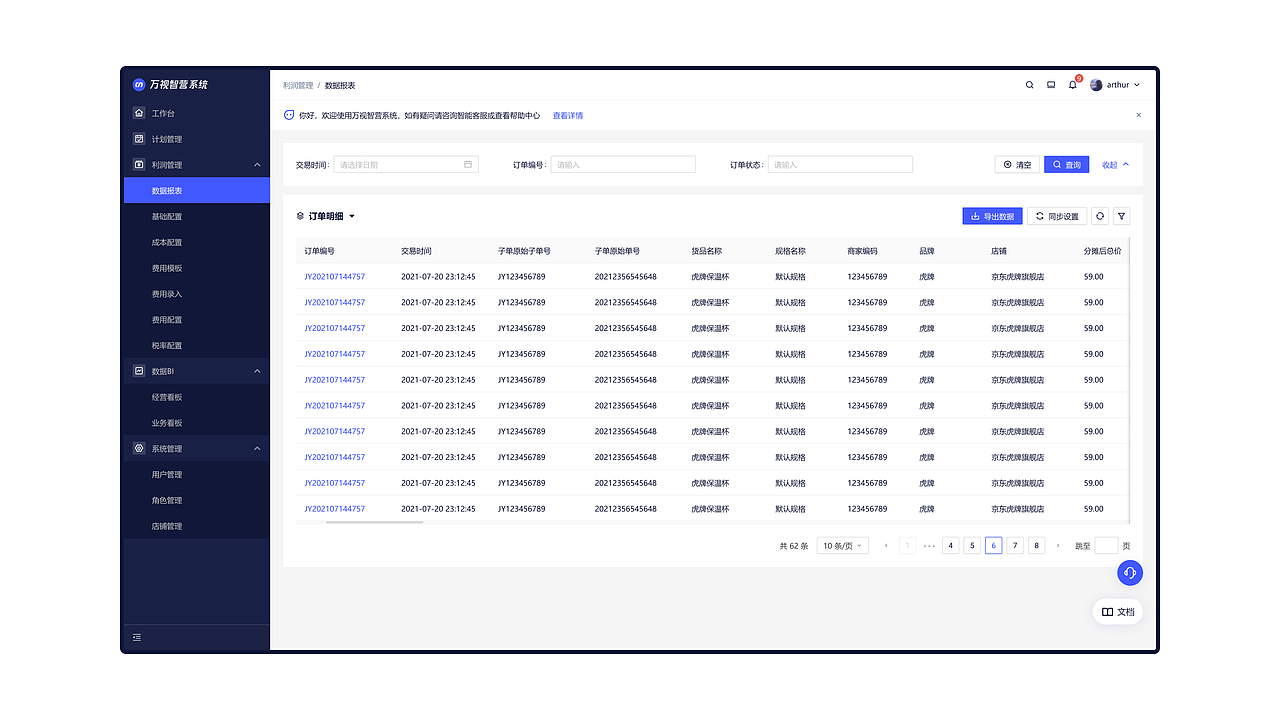
Task: Open the screen display icon in header
Action: [x=1051, y=85]
